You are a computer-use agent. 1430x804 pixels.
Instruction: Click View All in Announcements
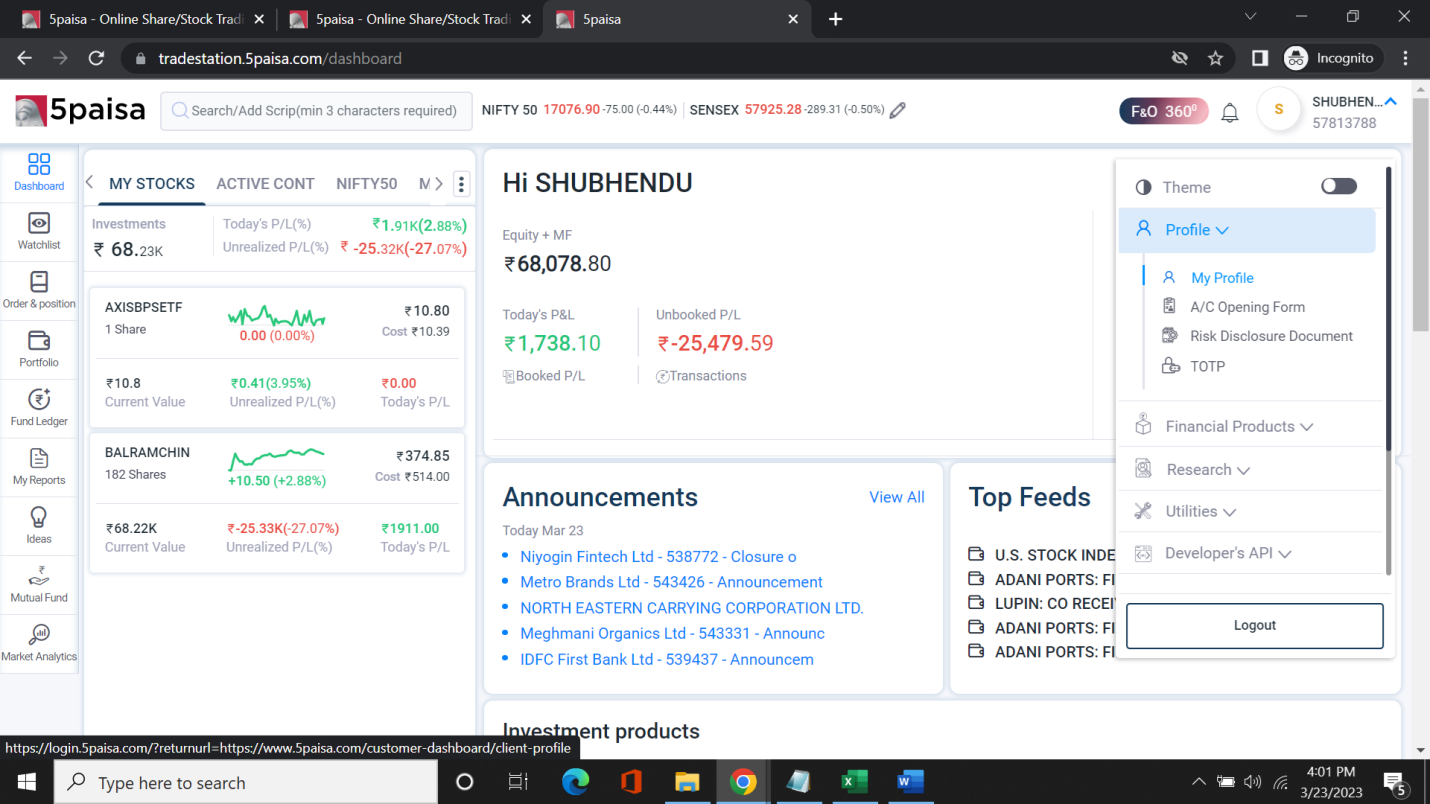click(x=897, y=497)
